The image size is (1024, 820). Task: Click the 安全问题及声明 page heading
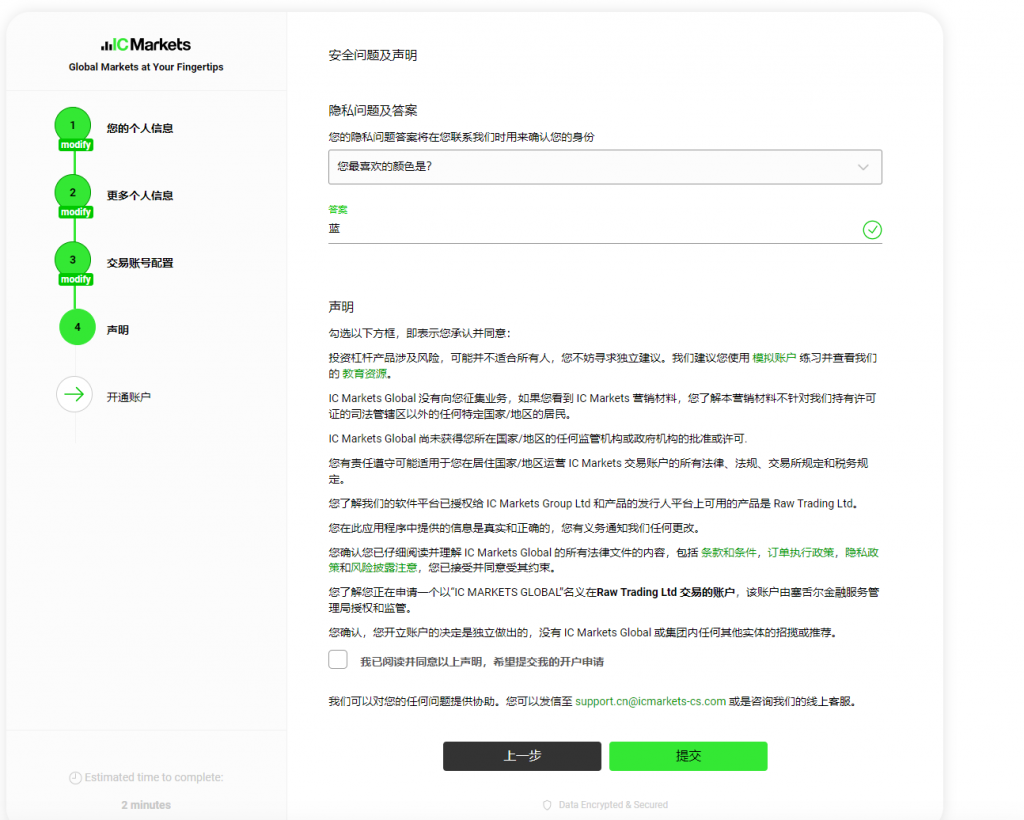click(372, 55)
